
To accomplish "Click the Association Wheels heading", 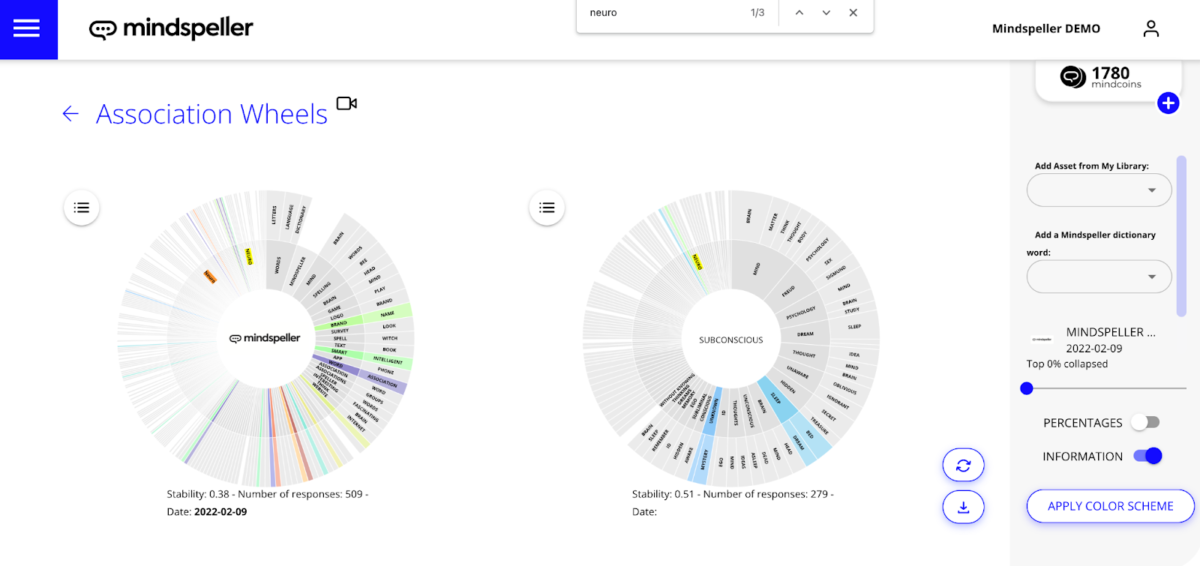I will click(x=212, y=114).
